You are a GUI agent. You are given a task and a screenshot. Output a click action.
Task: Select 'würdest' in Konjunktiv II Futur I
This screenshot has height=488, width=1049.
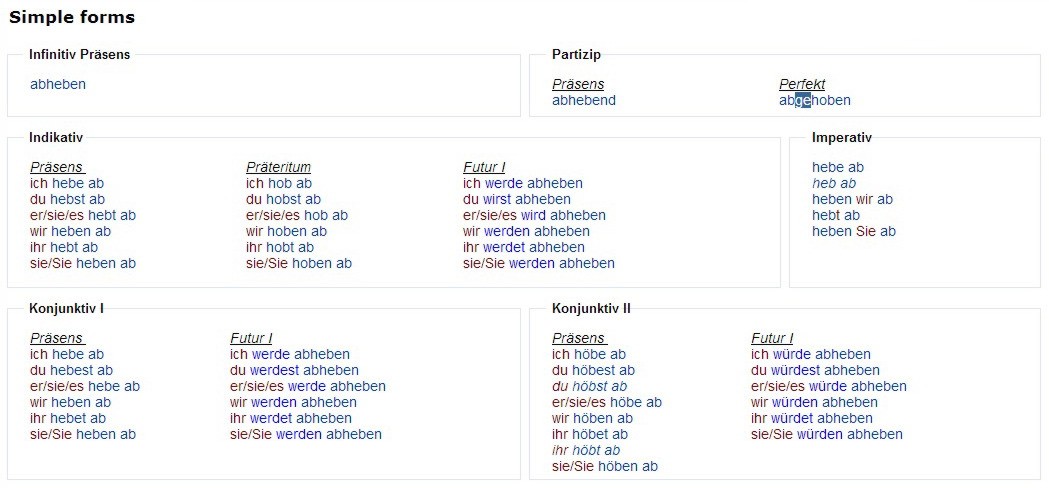[798, 370]
